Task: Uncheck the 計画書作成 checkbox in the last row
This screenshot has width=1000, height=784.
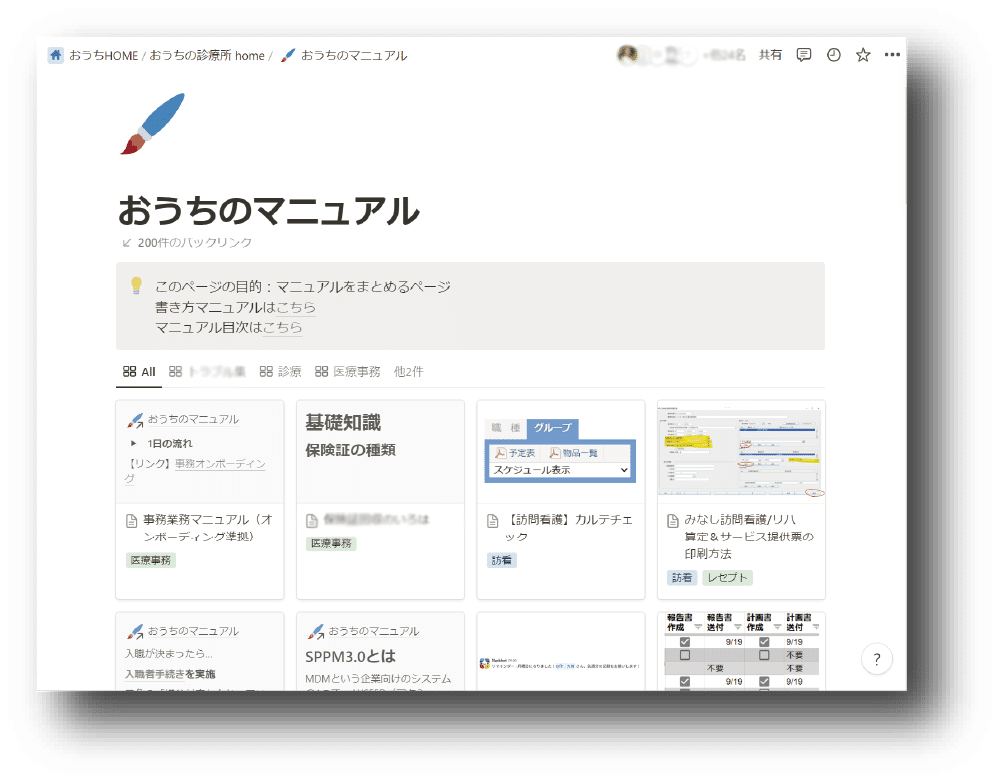Action: click(765, 680)
